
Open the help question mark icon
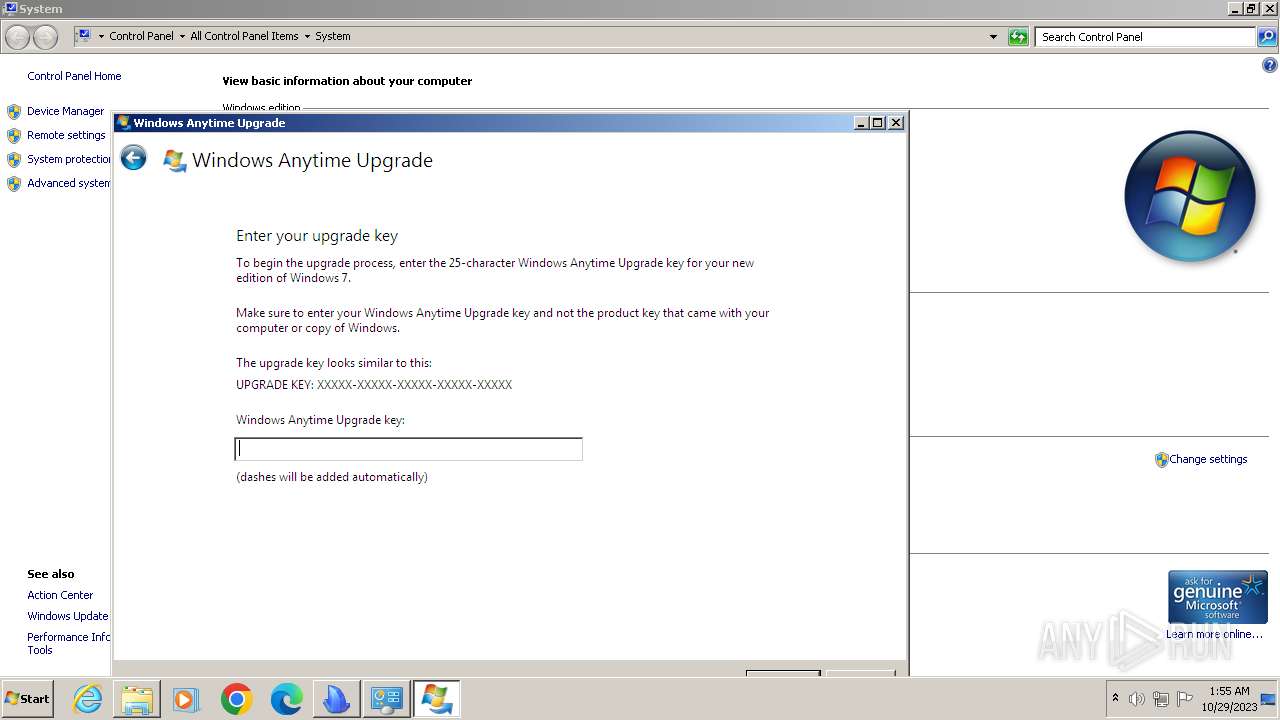tap(1270, 66)
